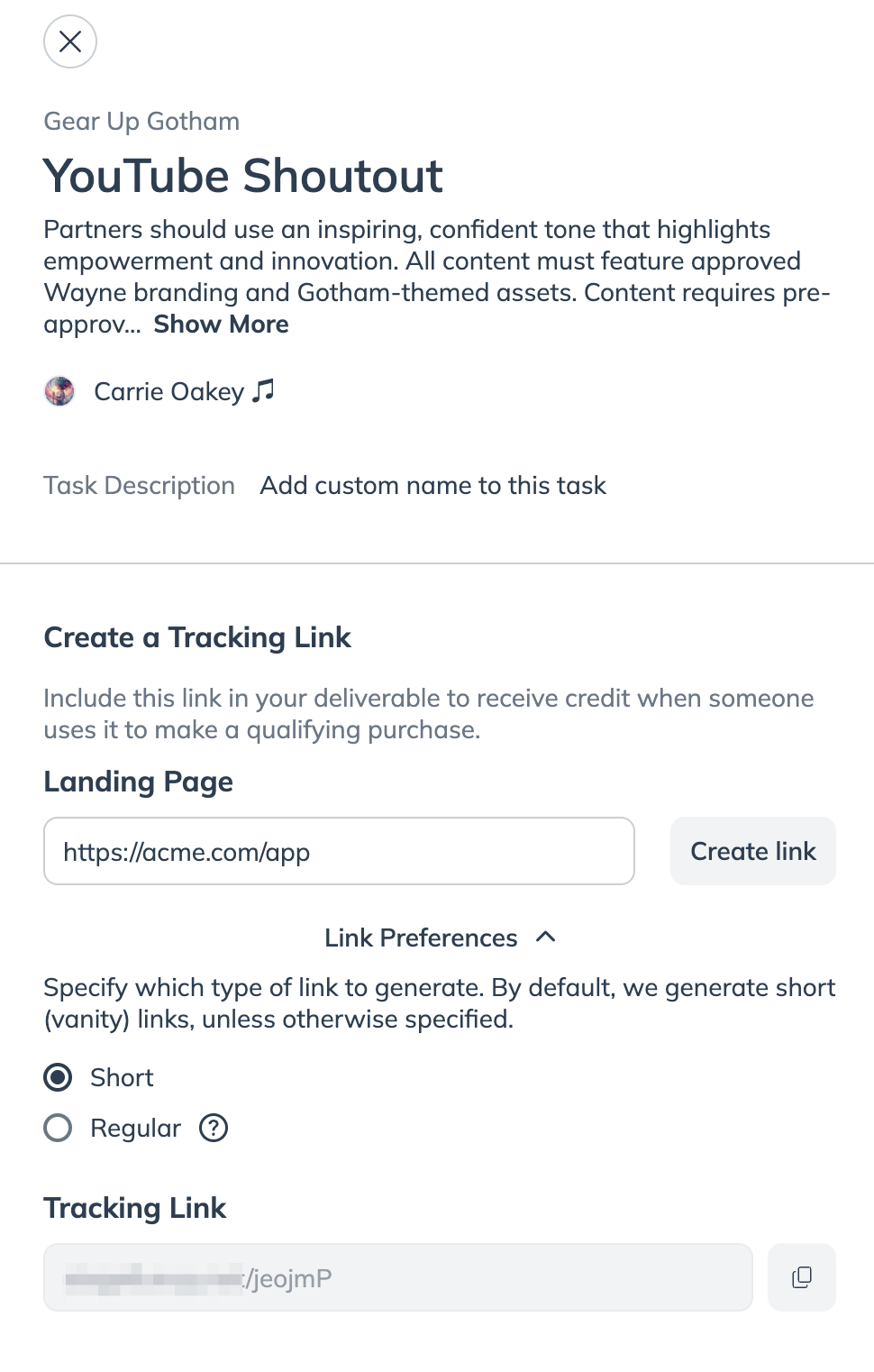Select the Regular link radio option
The width and height of the screenshot is (874, 1372).
(59, 1128)
